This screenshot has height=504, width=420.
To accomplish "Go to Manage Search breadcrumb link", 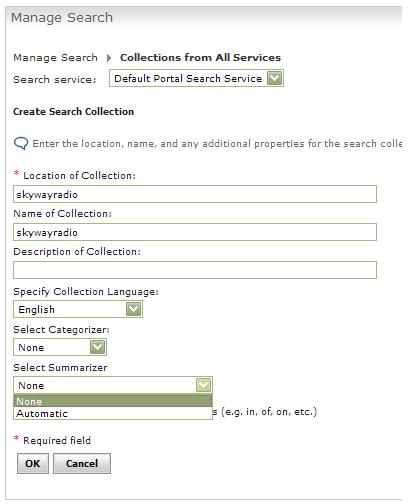I will click(x=55, y=58).
